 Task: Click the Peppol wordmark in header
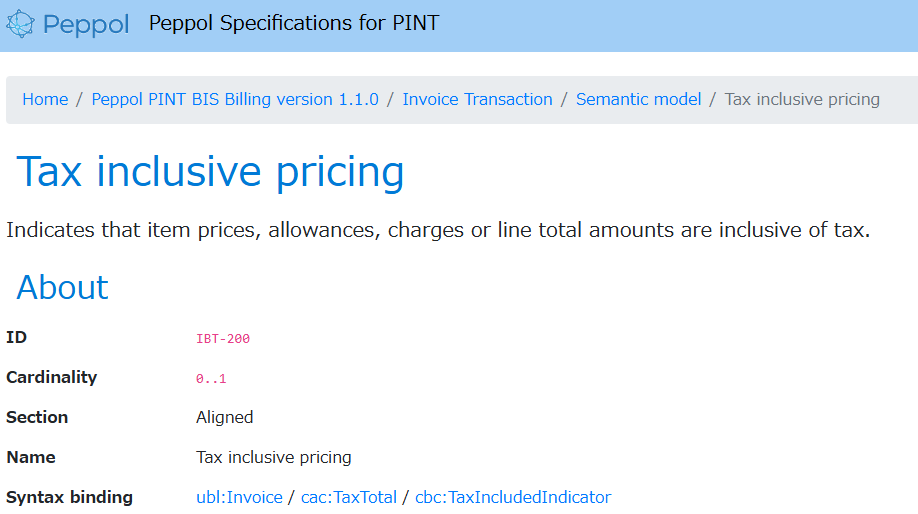tap(85, 25)
